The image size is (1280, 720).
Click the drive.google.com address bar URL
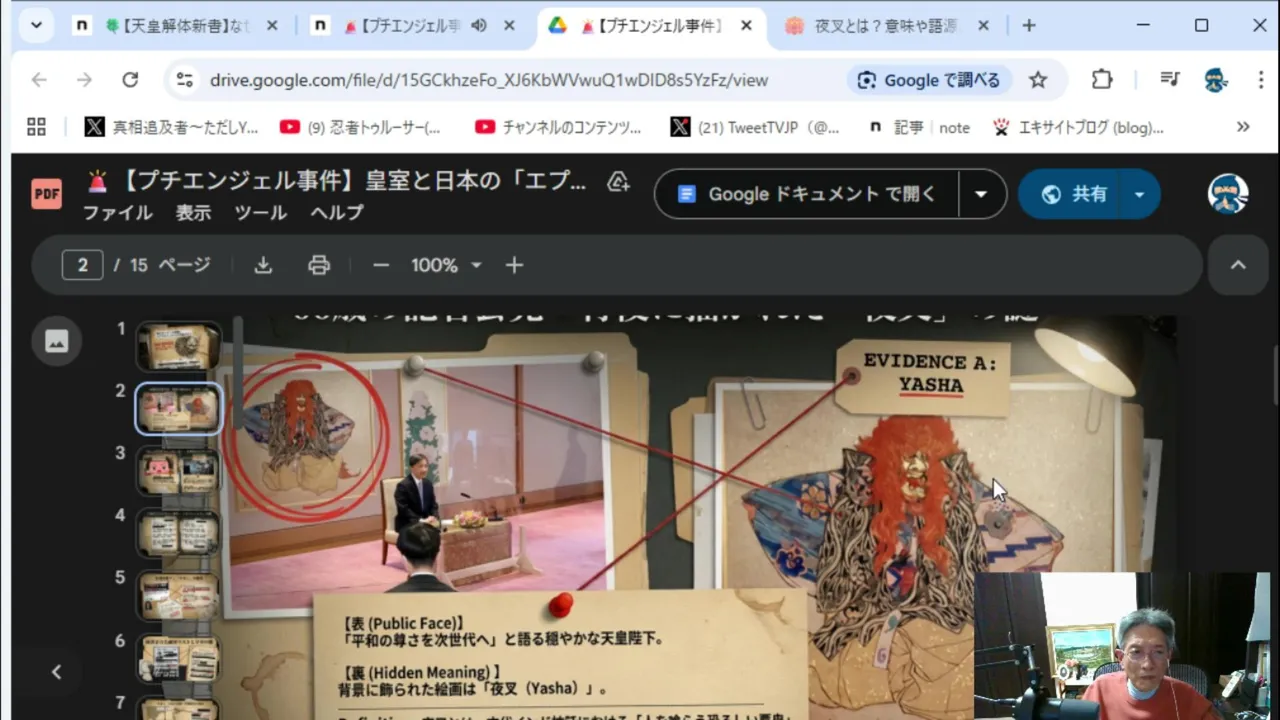[x=489, y=80]
